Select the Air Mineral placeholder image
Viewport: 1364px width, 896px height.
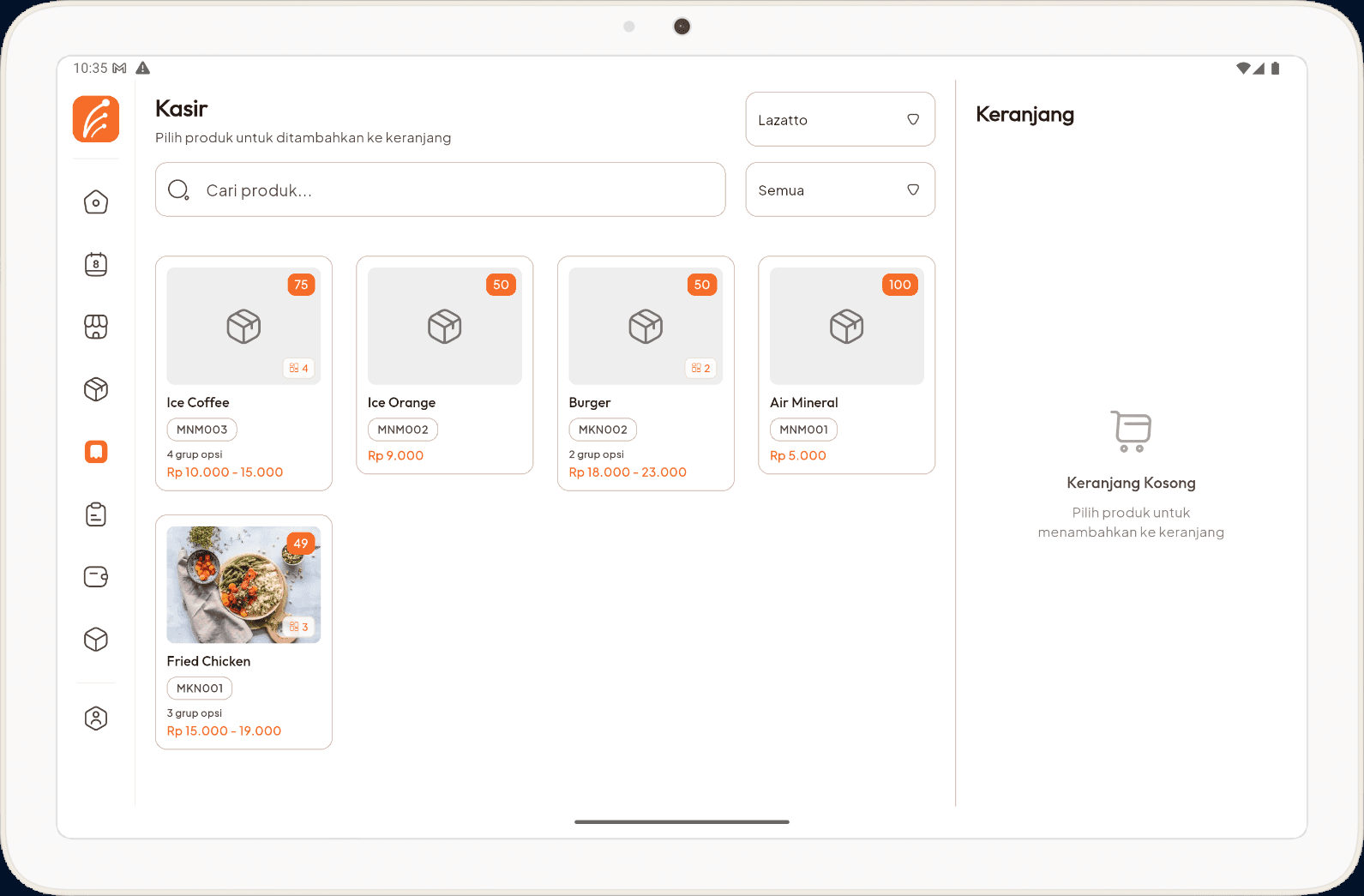(847, 326)
